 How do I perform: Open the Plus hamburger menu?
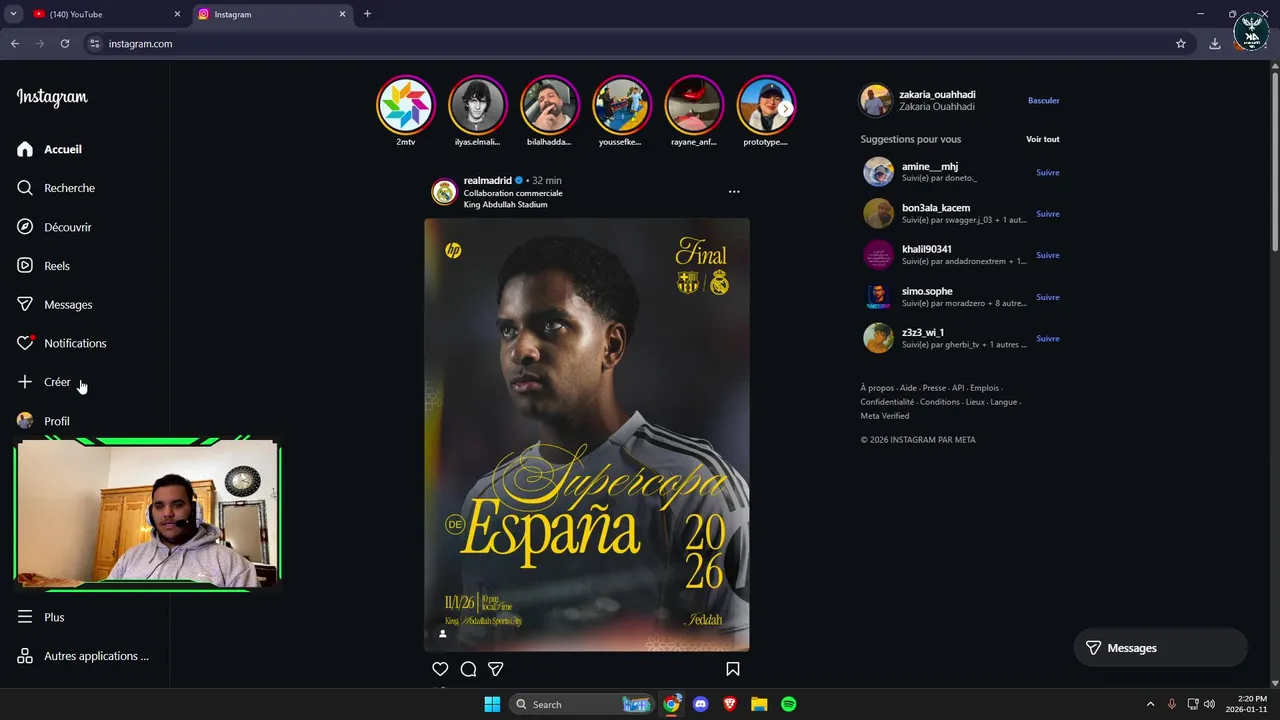(x=40, y=617)
